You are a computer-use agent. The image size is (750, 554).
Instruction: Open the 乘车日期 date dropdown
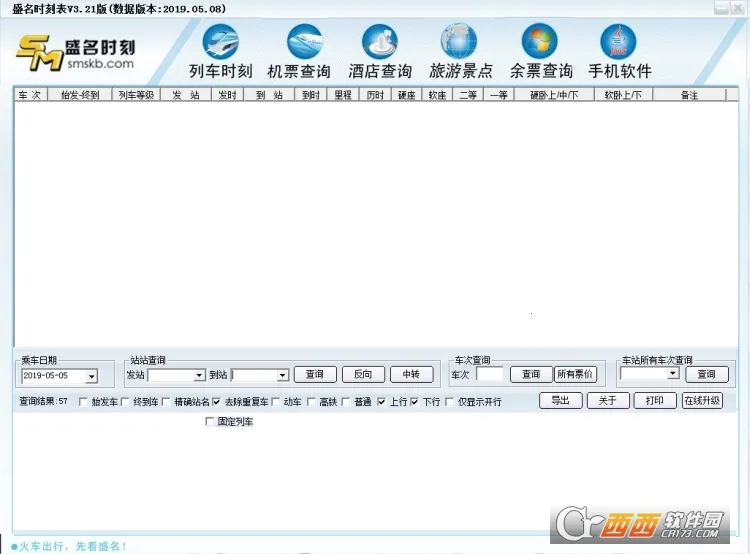click(x=91, y=377)
